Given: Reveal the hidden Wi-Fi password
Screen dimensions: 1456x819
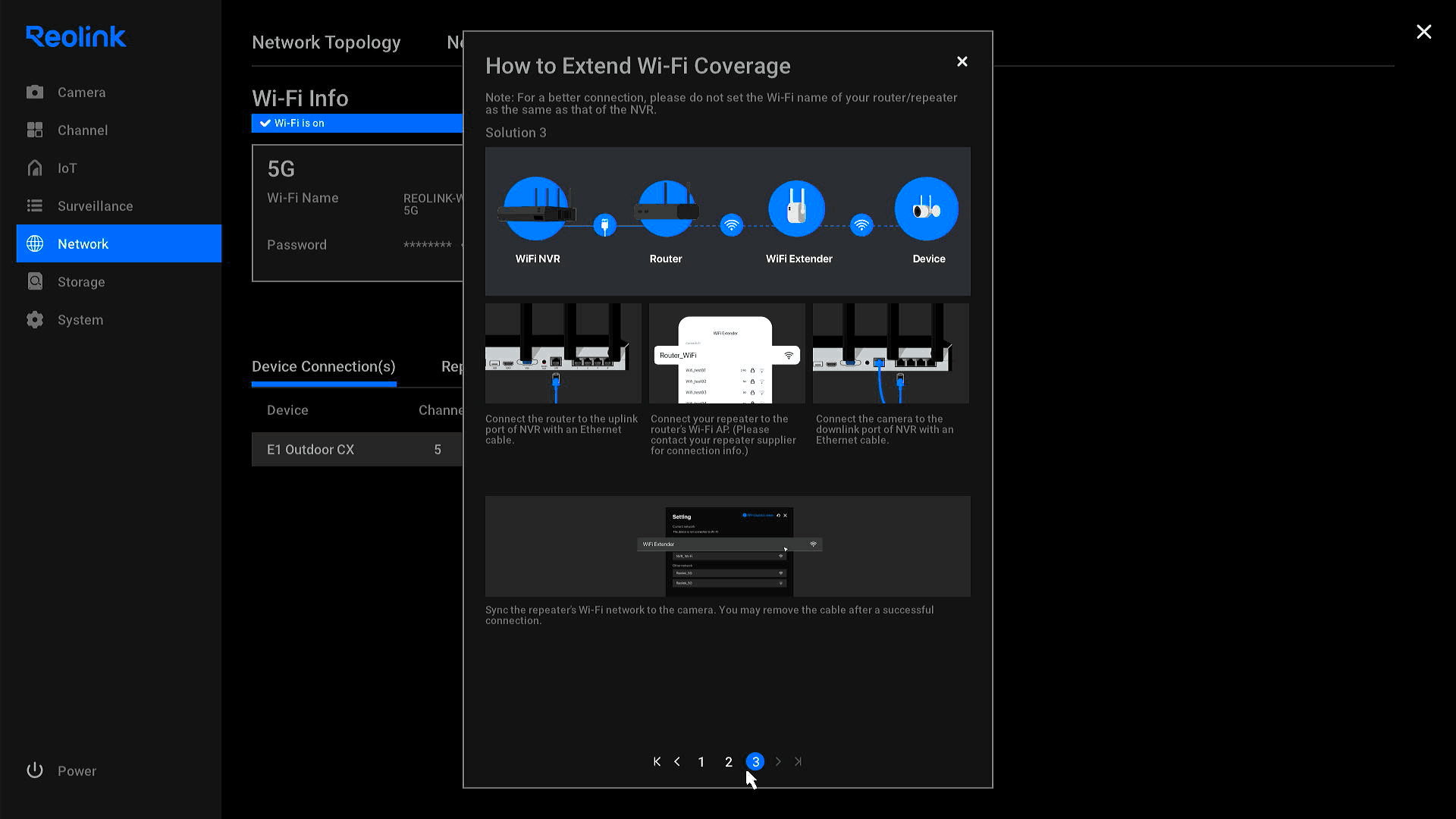Looking at the screenshot, I should (x=463, y=244).
